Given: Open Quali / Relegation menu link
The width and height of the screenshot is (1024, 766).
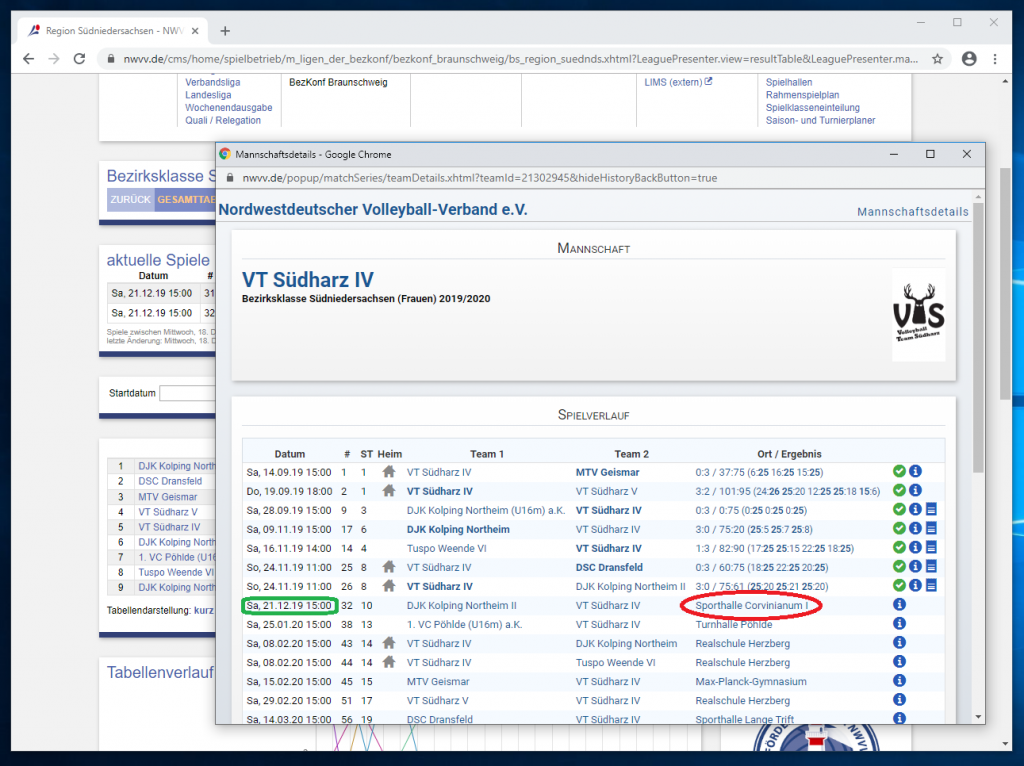Looking at the screenshot, I should (223, 120).
